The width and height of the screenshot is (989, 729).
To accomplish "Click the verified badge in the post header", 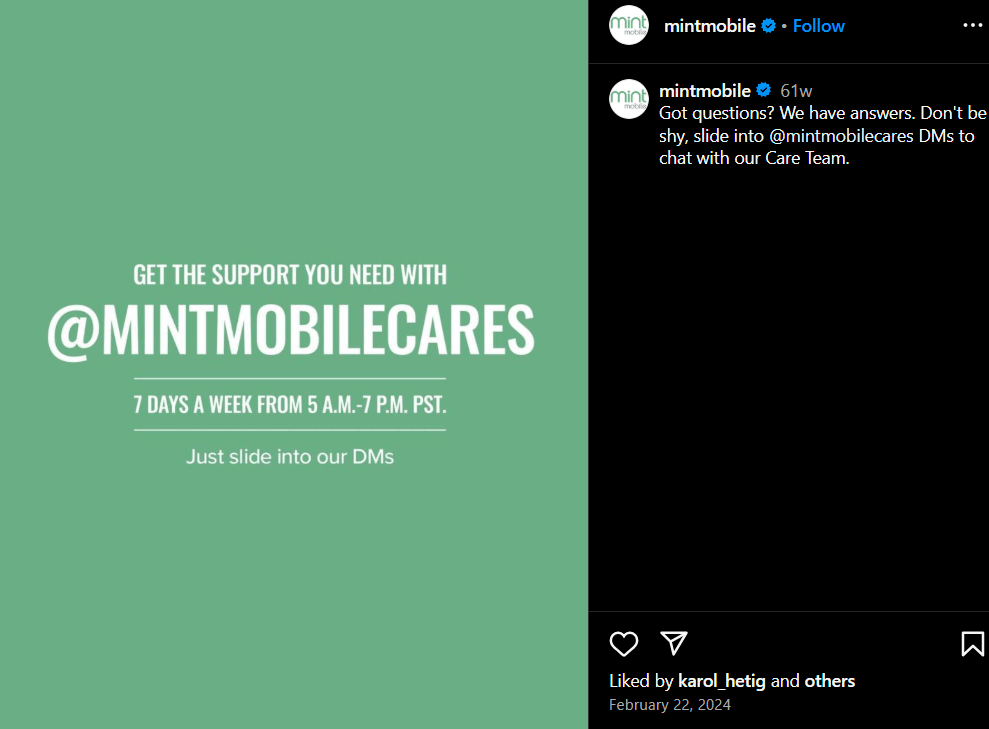I will pos(768,26).
